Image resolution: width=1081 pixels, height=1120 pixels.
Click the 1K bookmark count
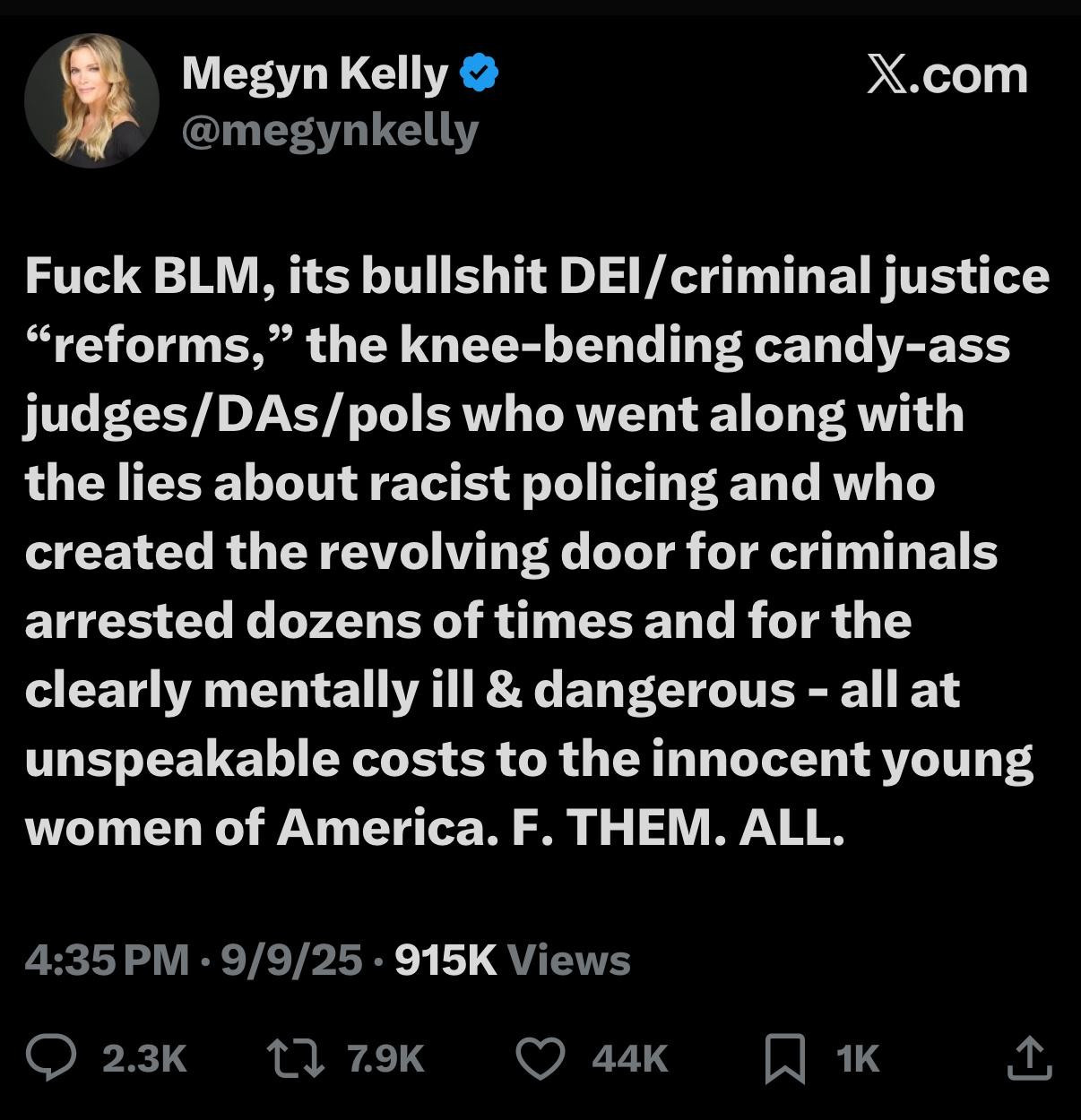pyautogui.click(x=858, y=1059)
